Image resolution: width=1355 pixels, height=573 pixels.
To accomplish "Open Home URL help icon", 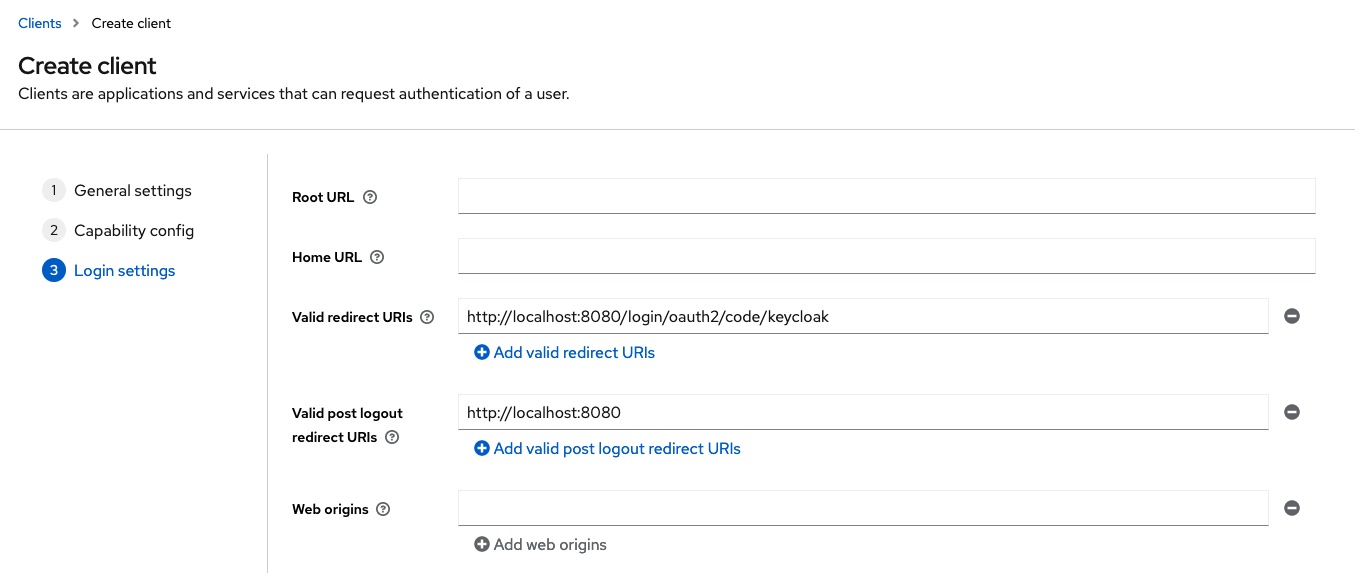I will tap(377, 257).
